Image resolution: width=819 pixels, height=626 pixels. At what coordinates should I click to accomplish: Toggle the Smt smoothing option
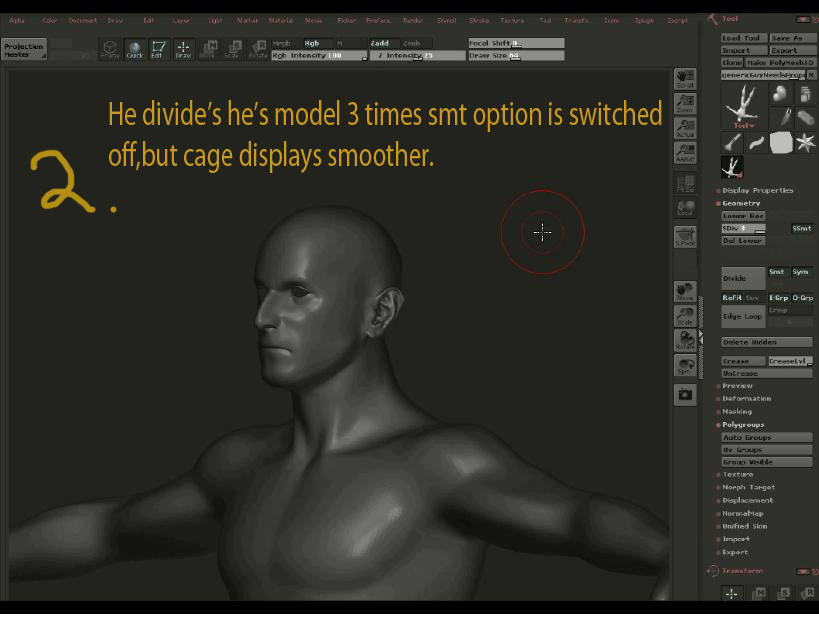click(777, 272)
